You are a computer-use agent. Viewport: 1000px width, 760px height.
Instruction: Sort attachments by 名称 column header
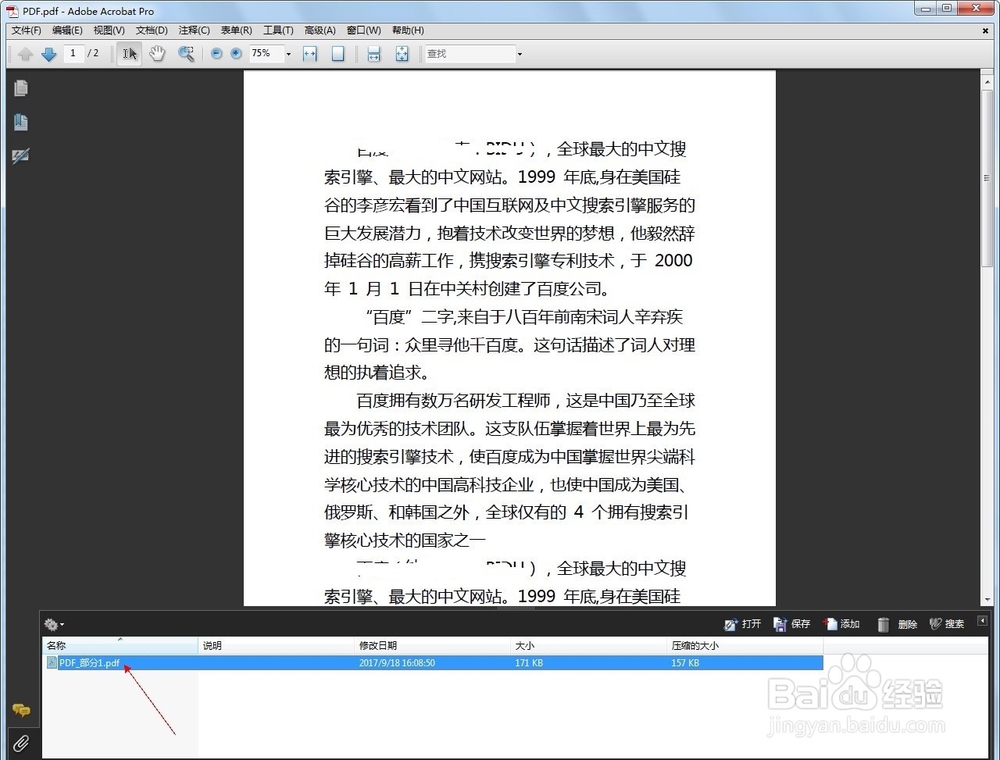click(x=120, y=645)
